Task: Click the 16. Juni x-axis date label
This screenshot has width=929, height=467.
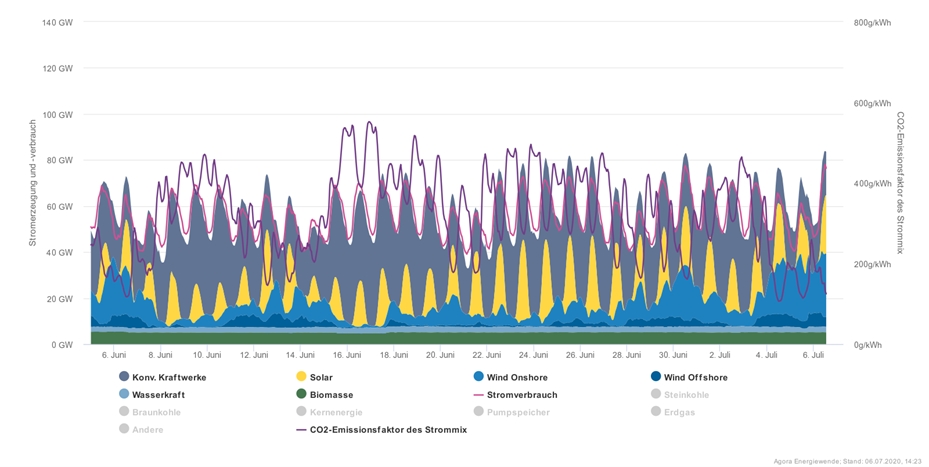Action: [x=347, y=355]
